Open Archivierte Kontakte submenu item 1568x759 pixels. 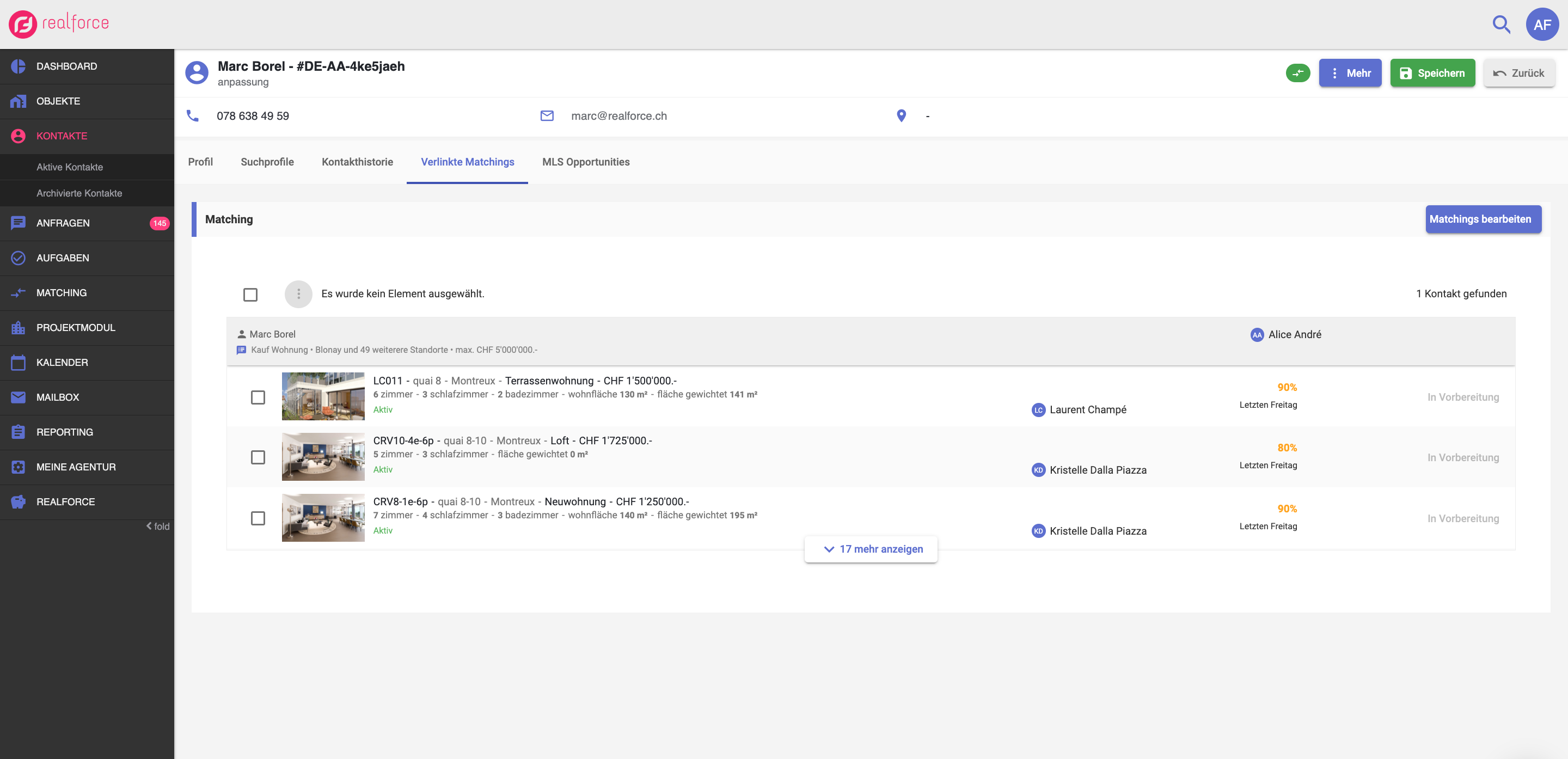[87, 193]
